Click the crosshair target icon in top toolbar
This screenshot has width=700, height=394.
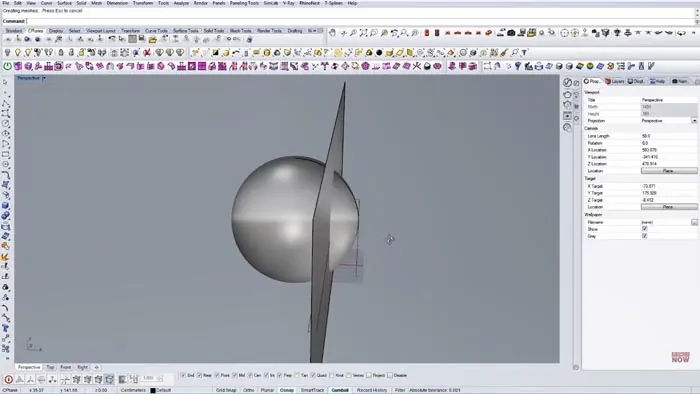pos(564,33)
